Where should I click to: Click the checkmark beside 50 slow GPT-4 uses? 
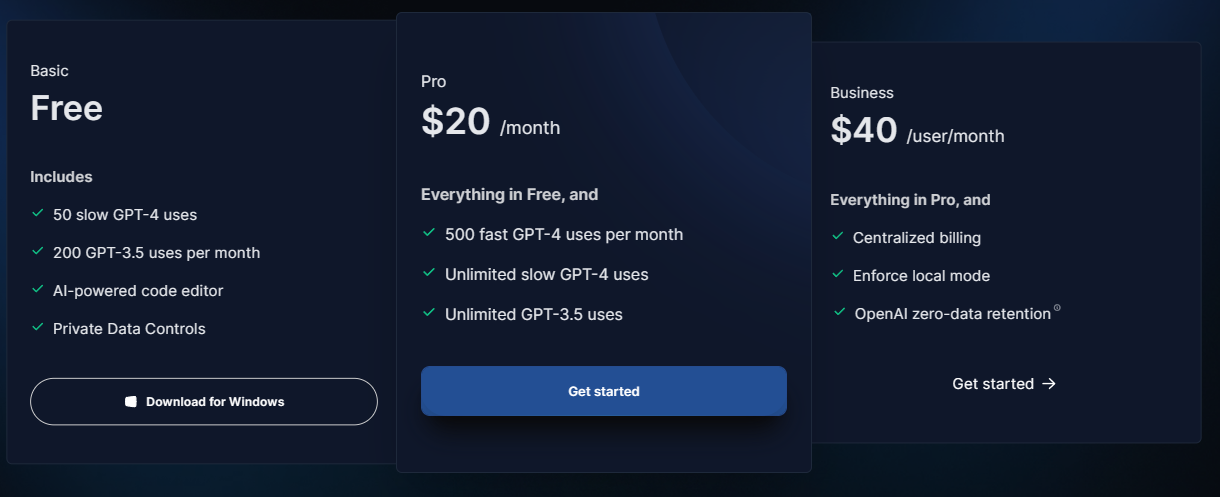point(38,214)
